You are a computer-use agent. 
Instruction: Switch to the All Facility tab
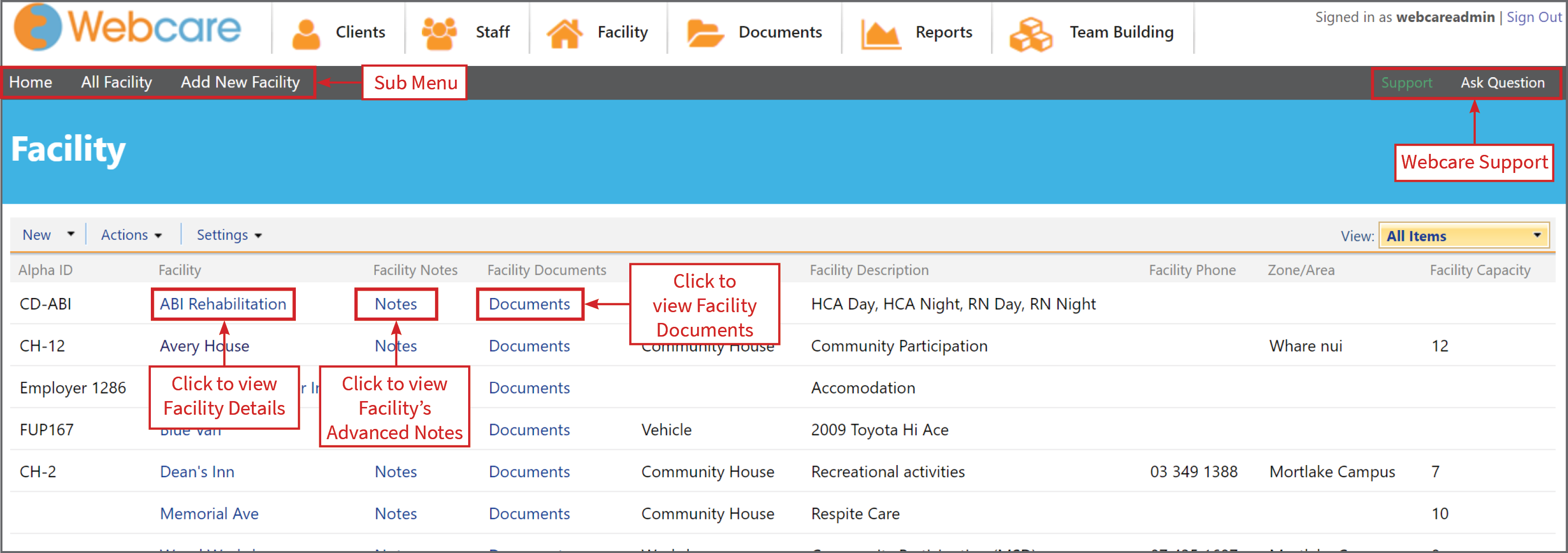[116, 82]
